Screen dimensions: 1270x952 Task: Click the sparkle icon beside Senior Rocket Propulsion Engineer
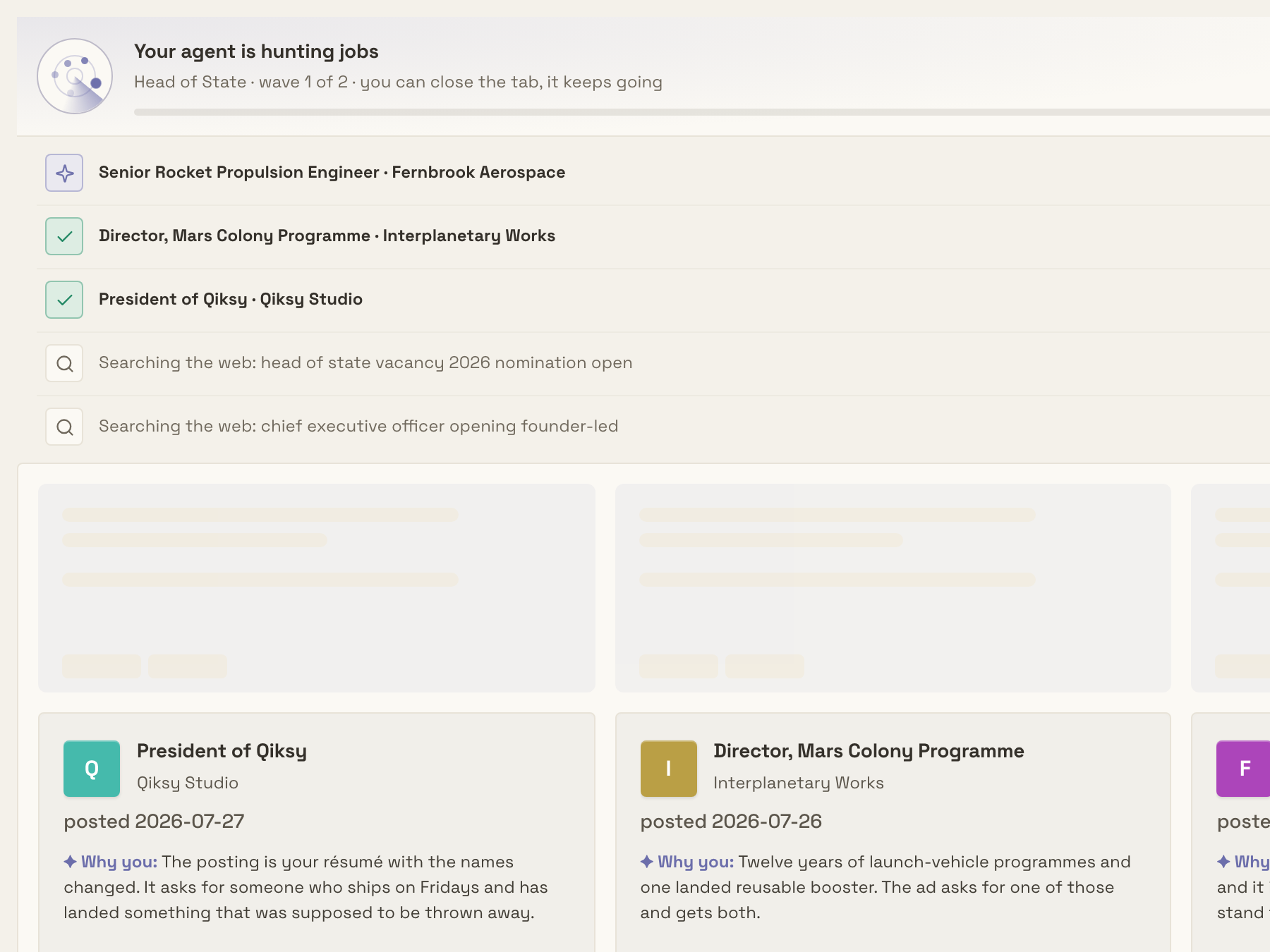pyautogui.click(x=64, y=173)
